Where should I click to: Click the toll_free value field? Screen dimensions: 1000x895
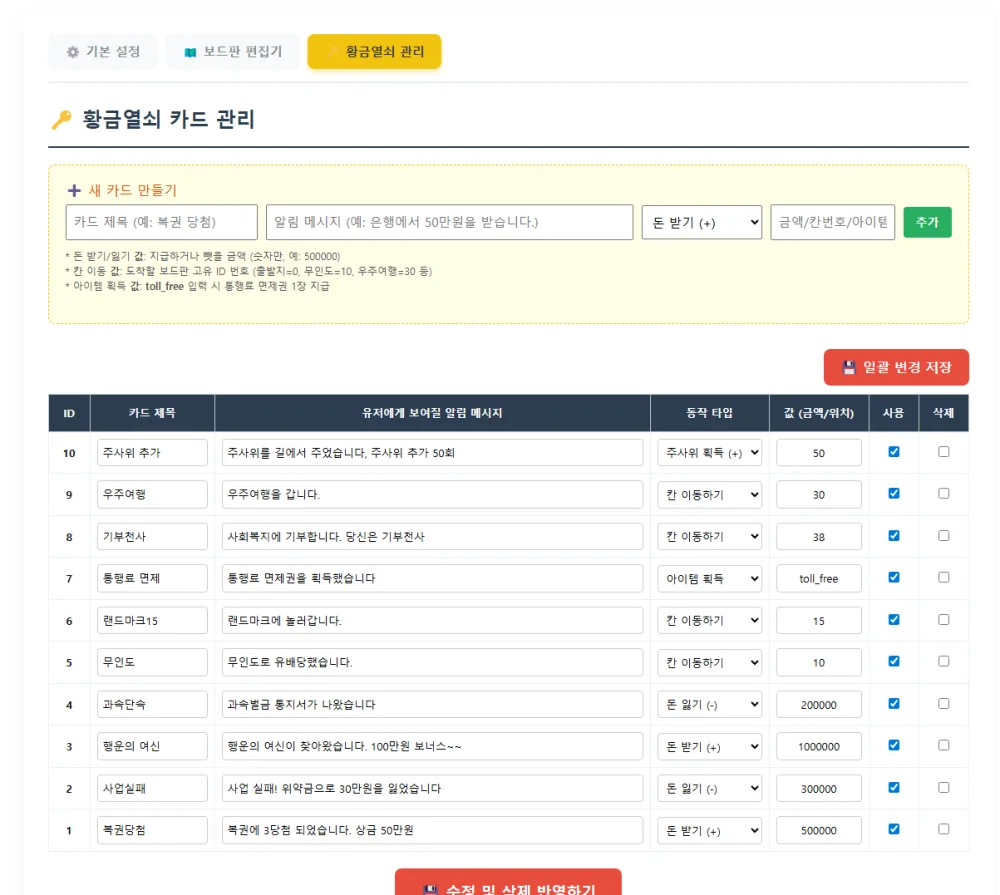(x=819, y=579)
